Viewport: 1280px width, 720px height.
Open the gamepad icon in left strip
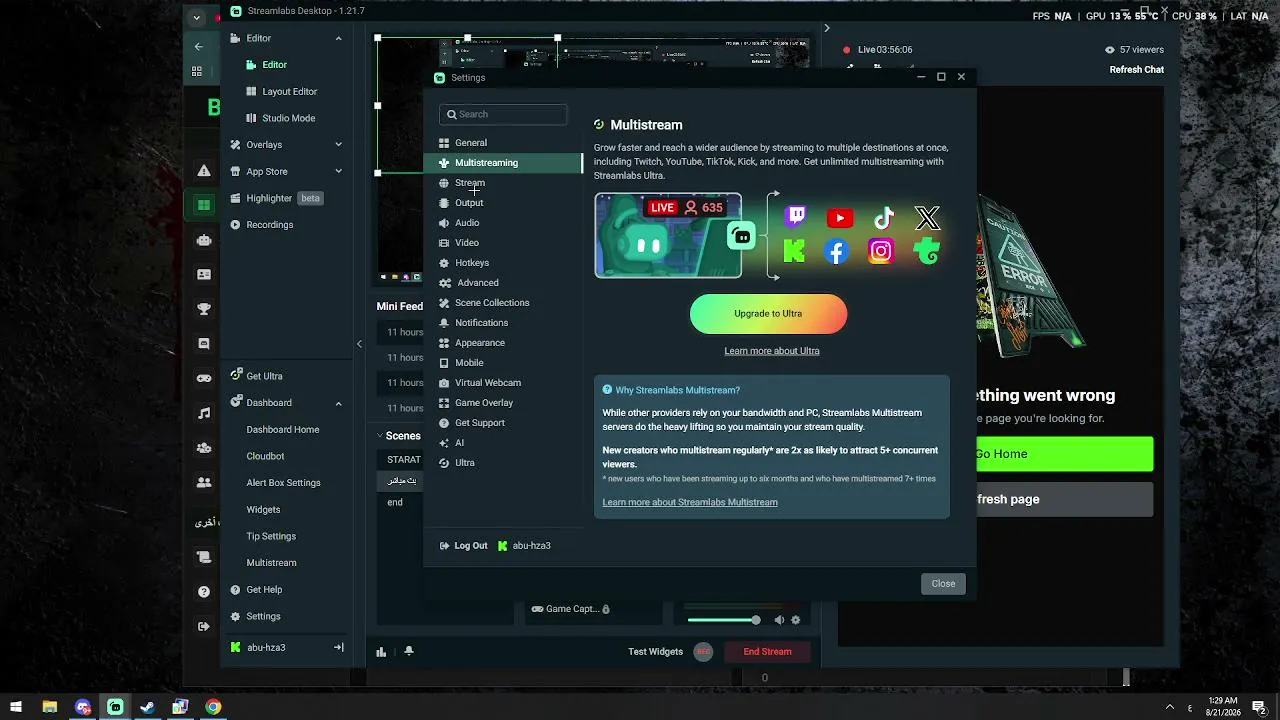tap(204, 378)
